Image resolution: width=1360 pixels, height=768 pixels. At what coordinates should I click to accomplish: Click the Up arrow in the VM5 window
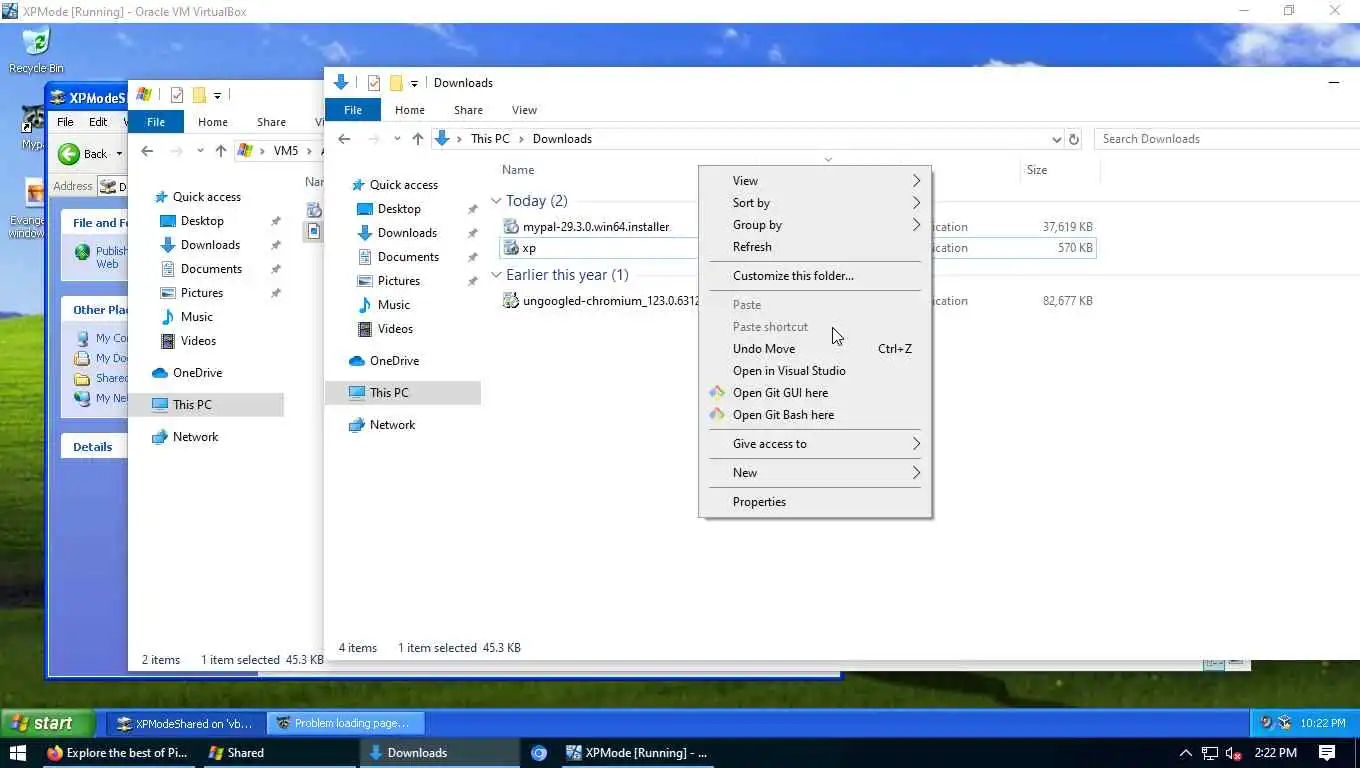pyautogui.click(x=221, y=151)
